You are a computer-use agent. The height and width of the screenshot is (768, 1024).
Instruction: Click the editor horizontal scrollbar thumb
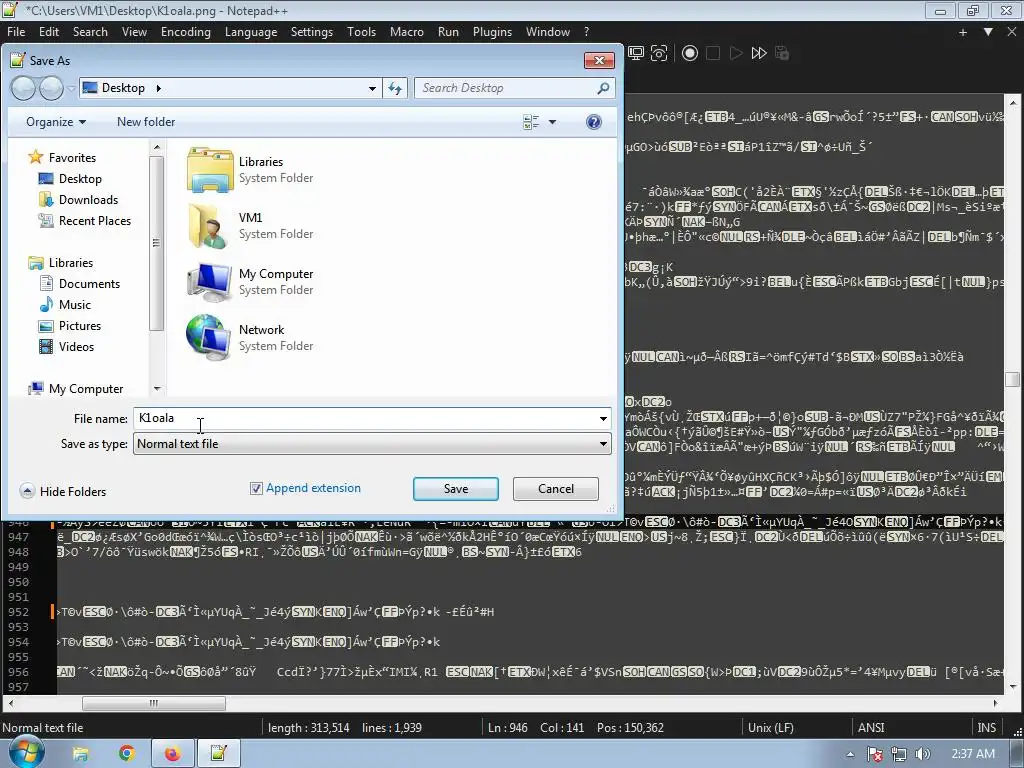coord(153,703)
